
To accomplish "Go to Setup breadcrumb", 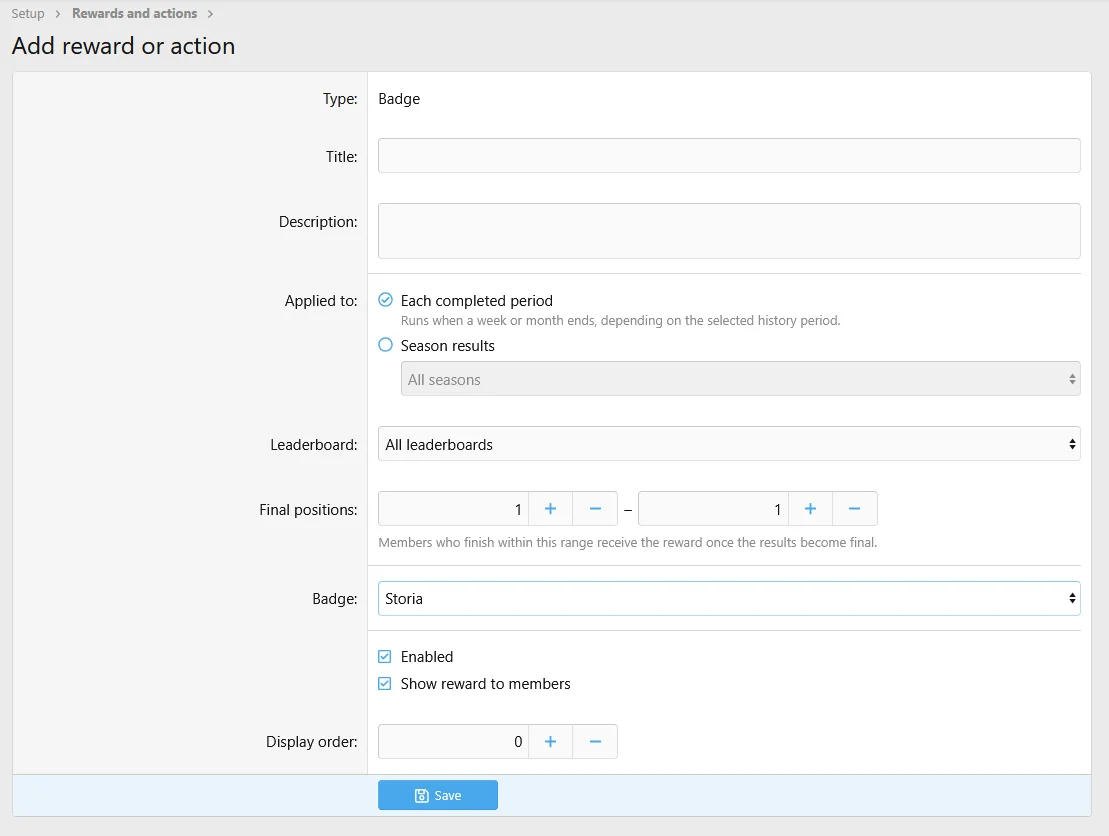I will (28, 13).
